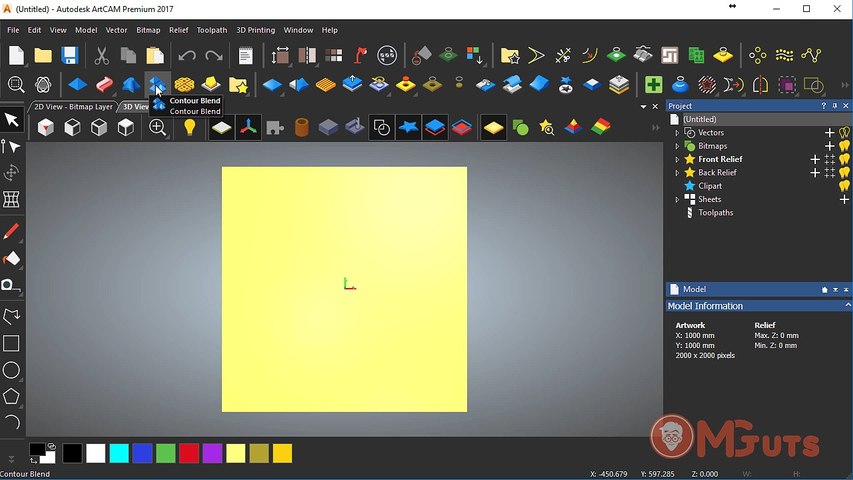Expand the colour palette chevron
The height and width of the screenshot is (480, 853).
click(11, 459)
